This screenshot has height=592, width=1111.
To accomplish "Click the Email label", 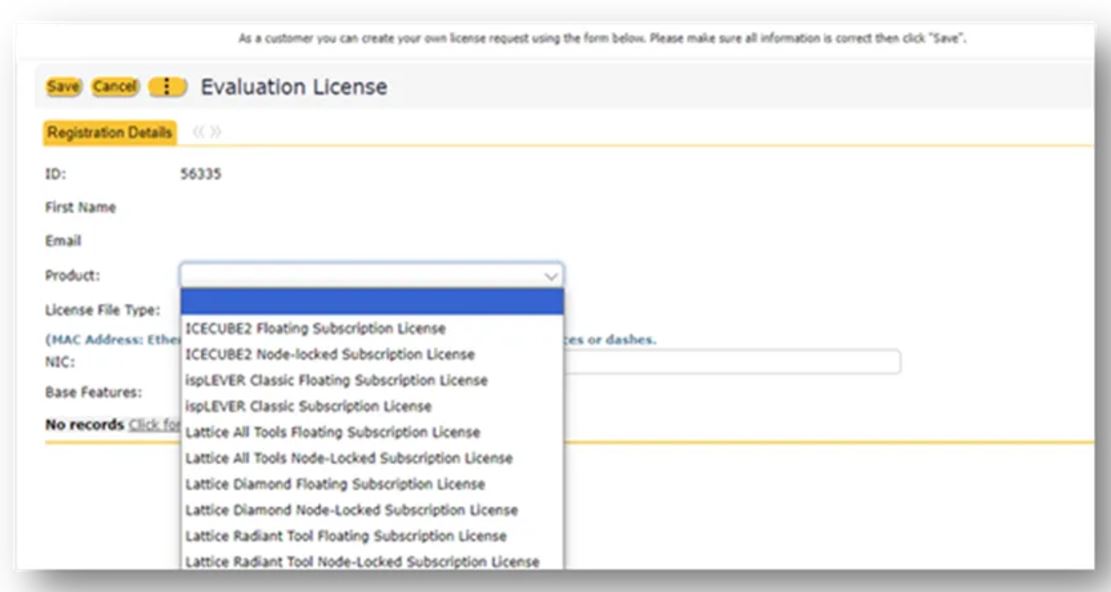I will [63, 241].
